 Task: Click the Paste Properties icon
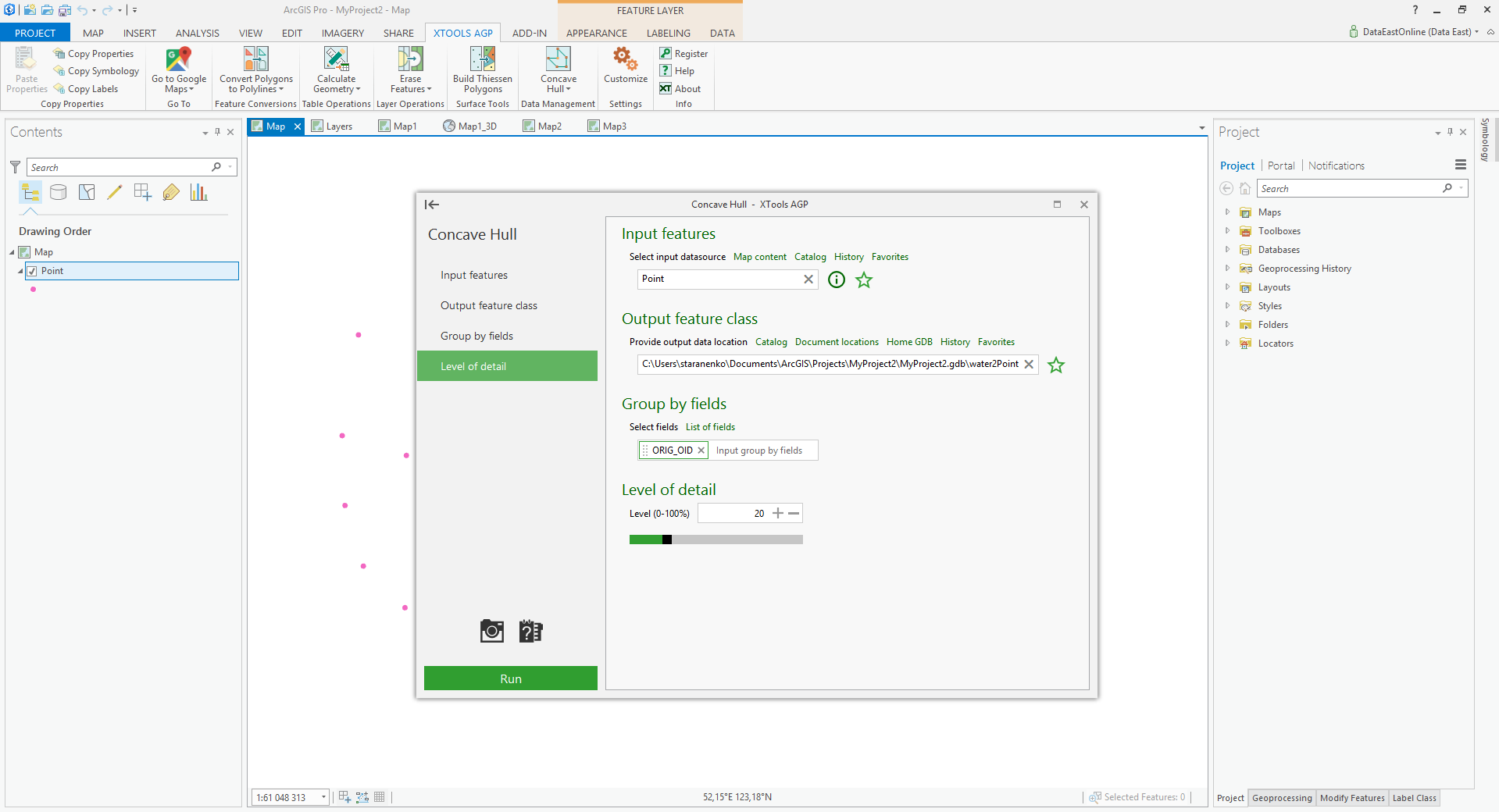27,59
